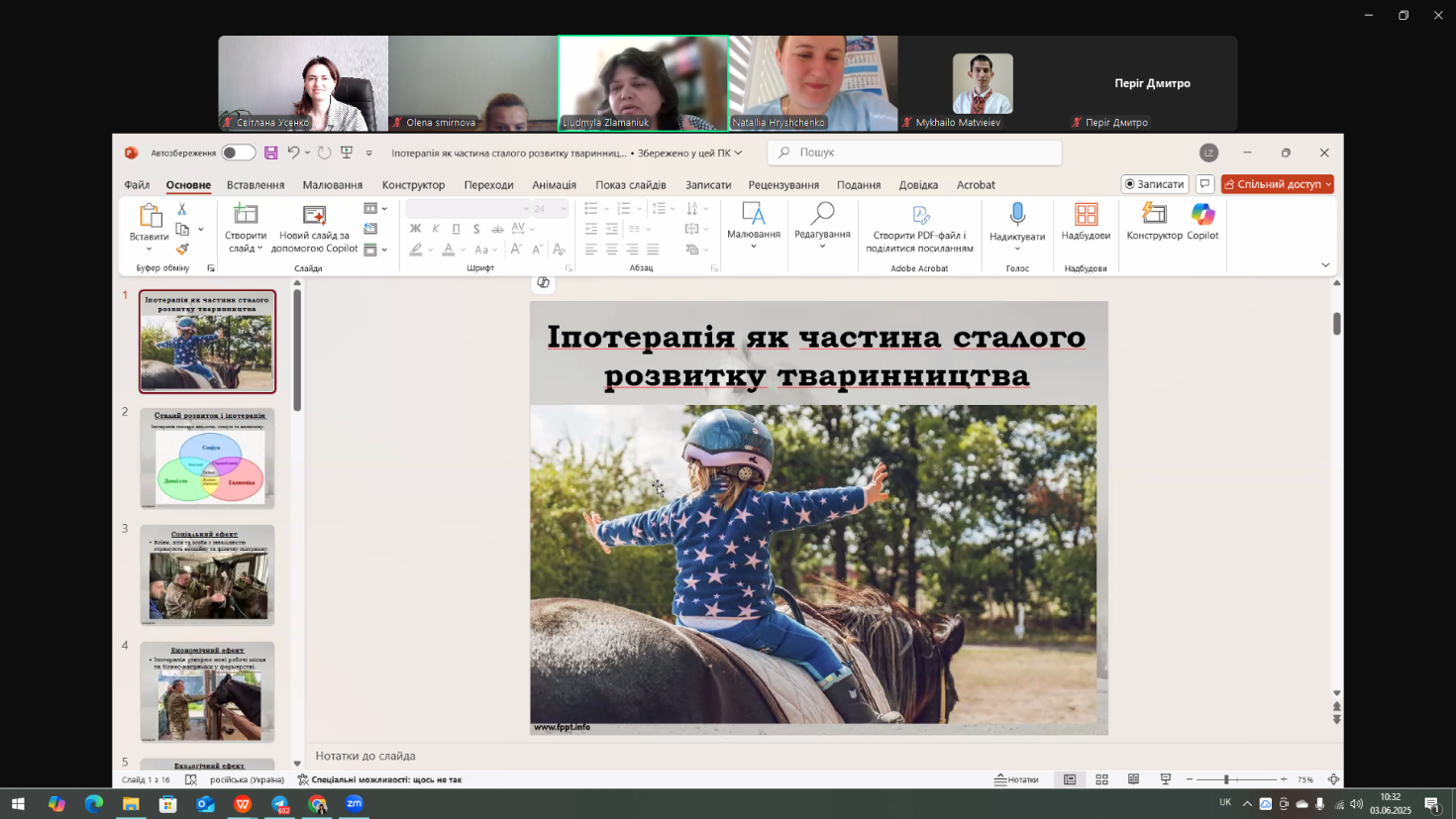Cut selection with the scissors icon
Screen dimensions: 1456x819
click(x=181, y=209)
